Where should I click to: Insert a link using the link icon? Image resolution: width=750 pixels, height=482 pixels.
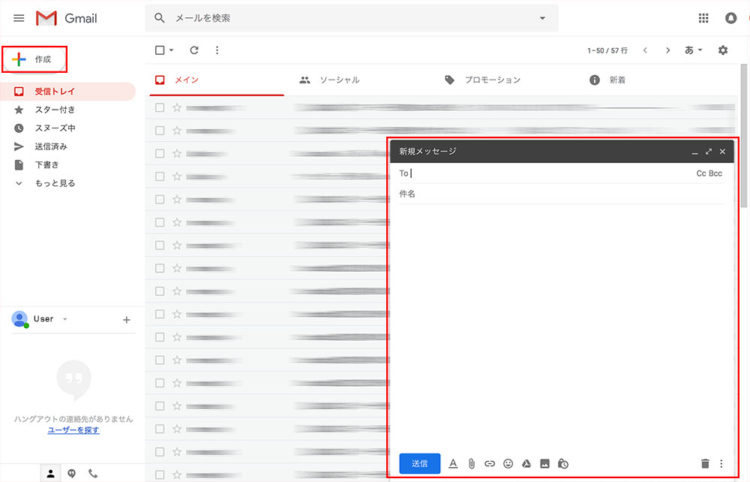(x=489, y=464)
